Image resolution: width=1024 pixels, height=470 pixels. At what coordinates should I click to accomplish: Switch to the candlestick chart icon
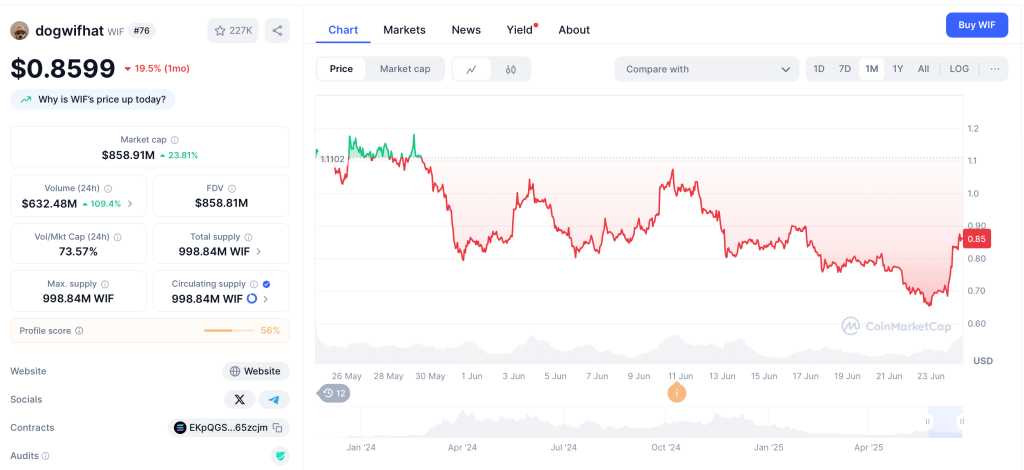coord(511,69)
